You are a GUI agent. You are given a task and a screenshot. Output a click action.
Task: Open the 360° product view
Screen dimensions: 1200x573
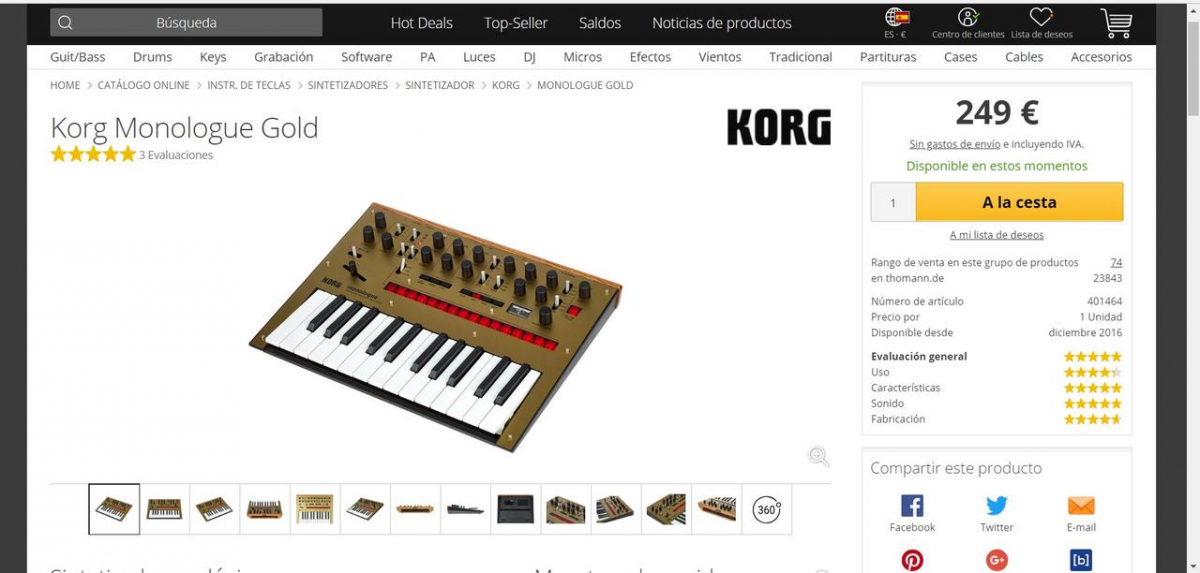click(766, 509)
